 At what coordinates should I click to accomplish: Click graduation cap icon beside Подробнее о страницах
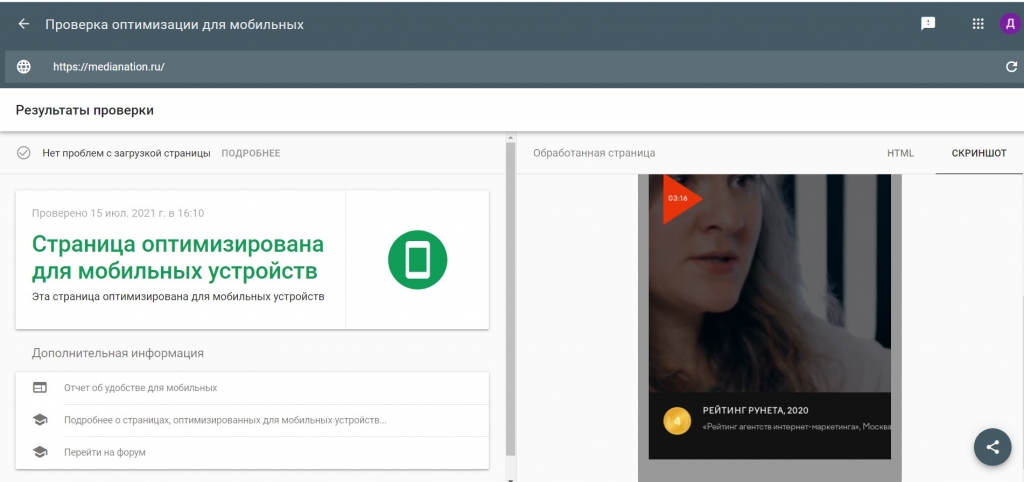tap(40, 420)
